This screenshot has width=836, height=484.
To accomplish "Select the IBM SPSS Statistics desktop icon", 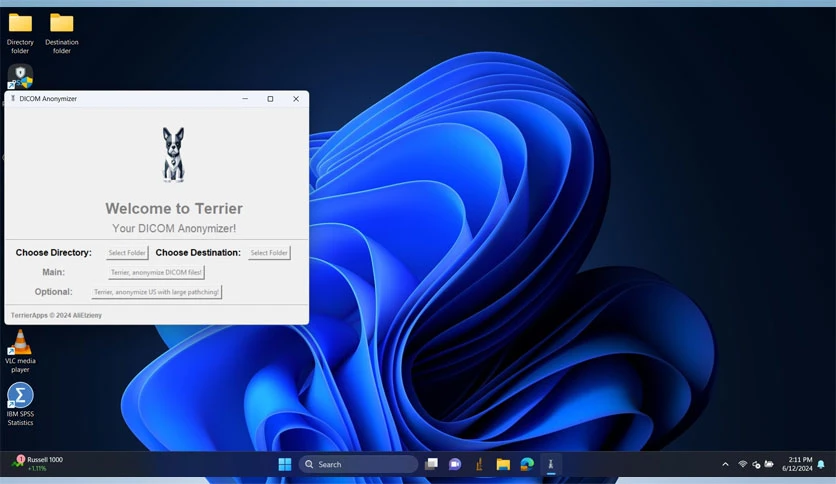I will click(20, 404).
